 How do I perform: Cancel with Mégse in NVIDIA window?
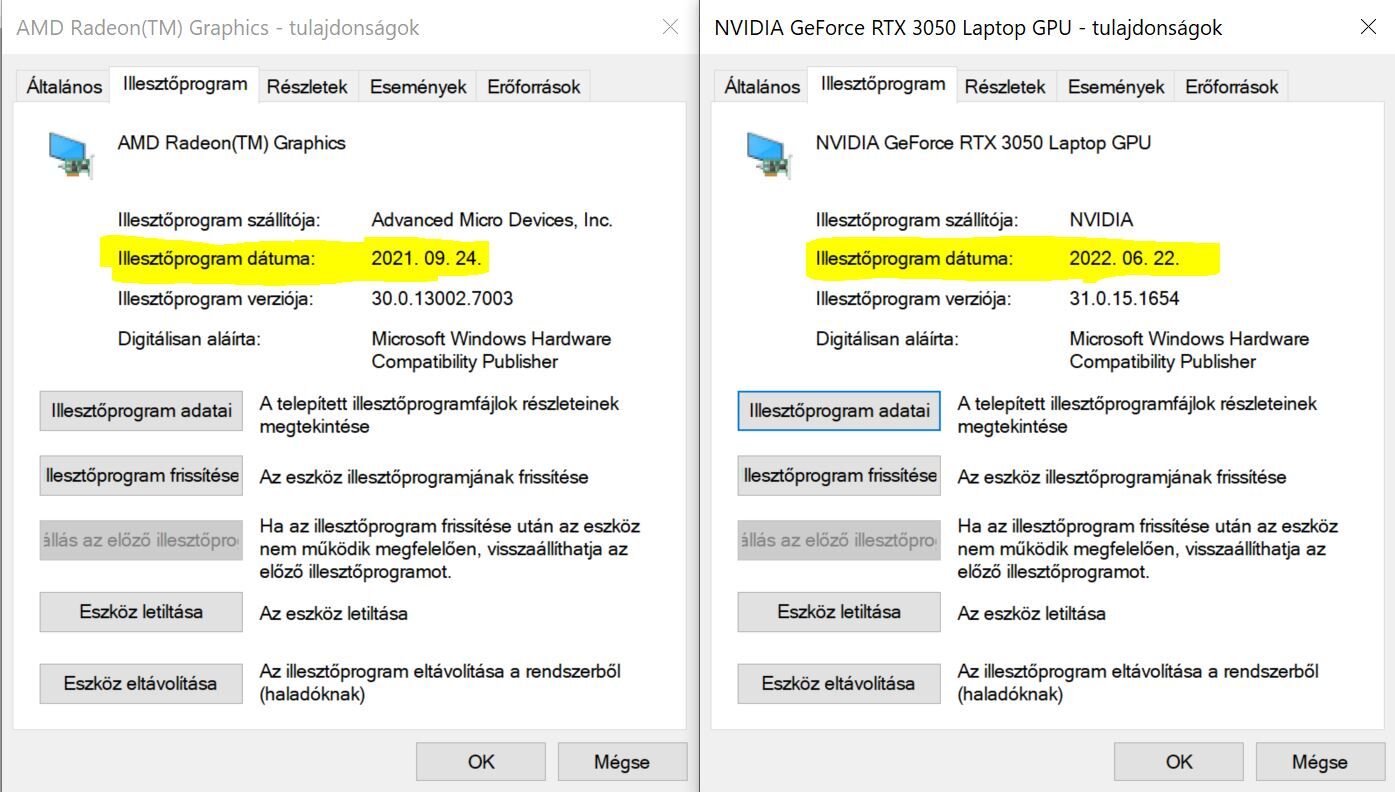(x=1320, y=762)
